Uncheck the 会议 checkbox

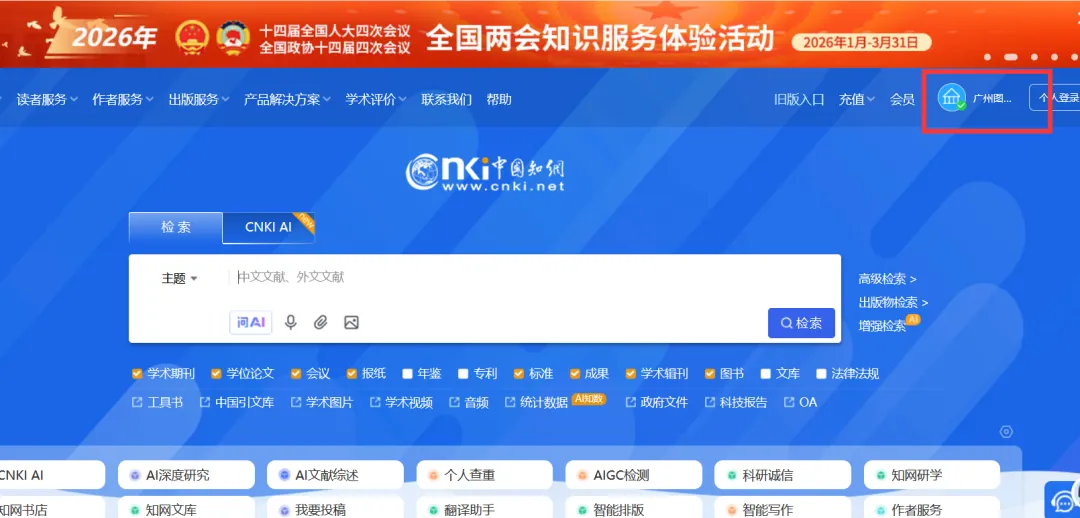pos(296,374)
